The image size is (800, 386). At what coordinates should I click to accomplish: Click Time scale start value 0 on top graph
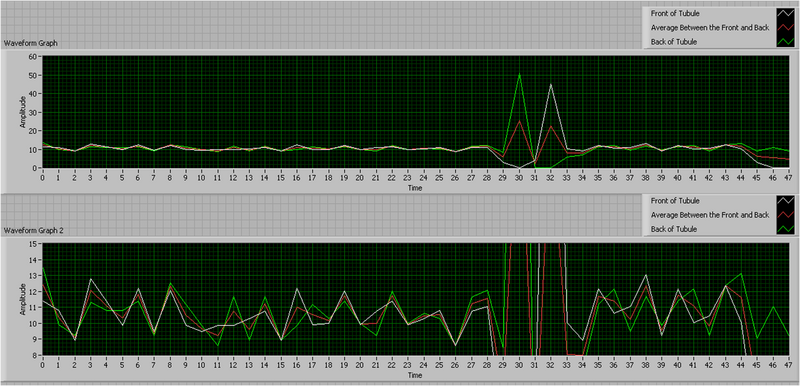pyautogui.click(x=42, y=178)
